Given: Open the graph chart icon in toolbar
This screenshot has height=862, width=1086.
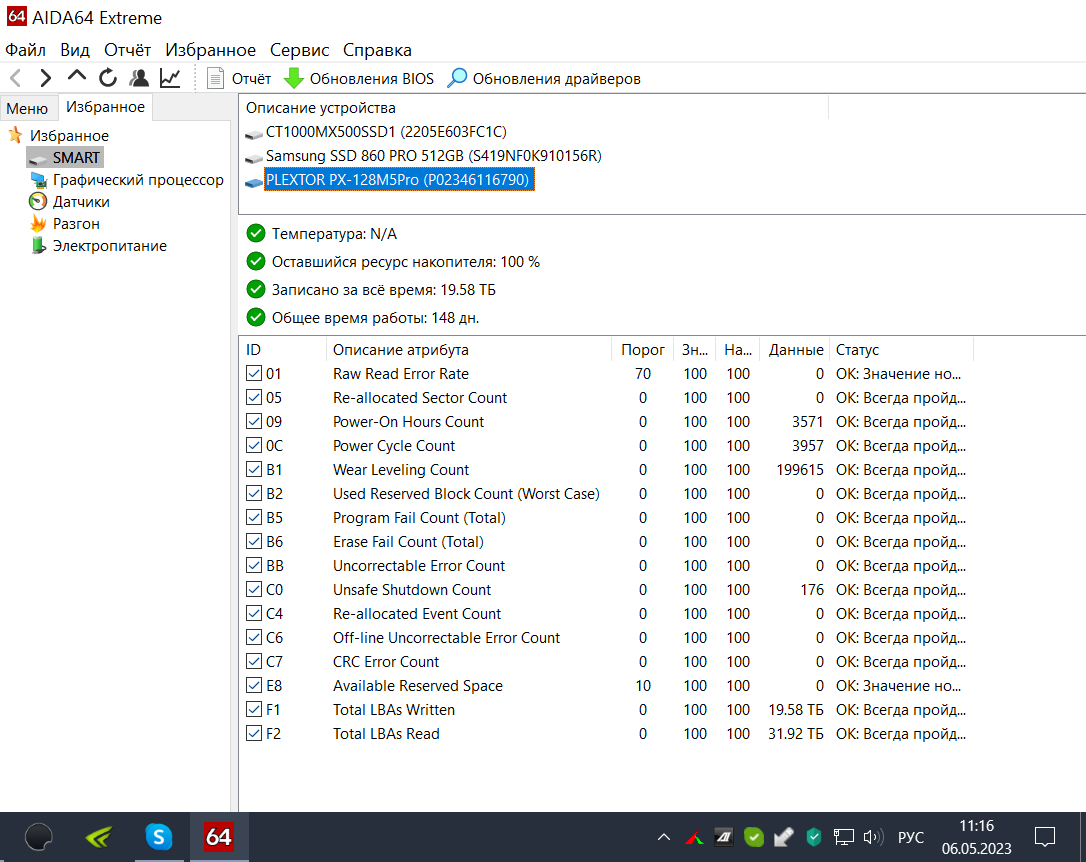Looking at the screenshot, I should click(170, 78).
